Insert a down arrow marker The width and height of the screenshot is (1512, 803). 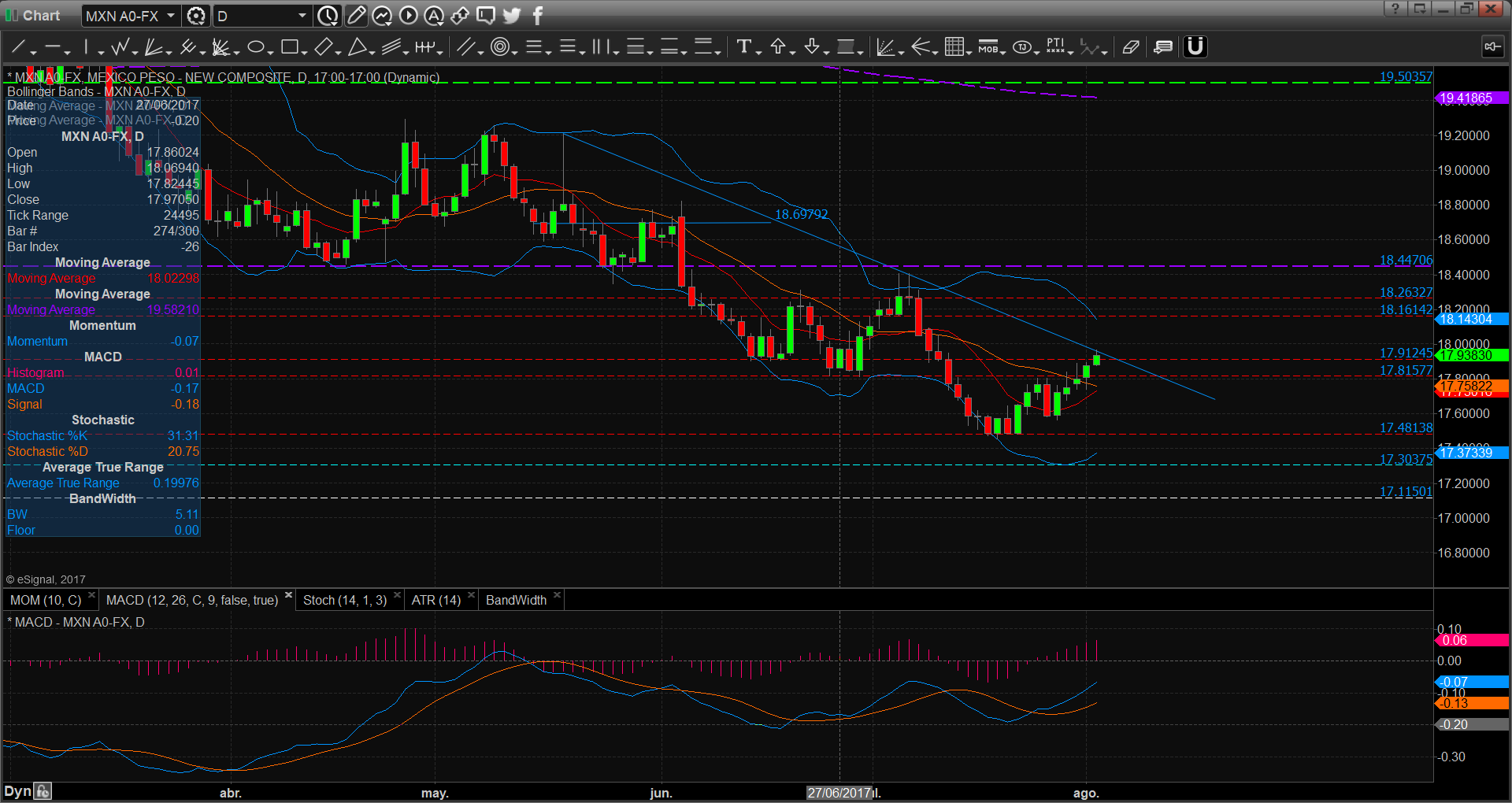pyautogui.click(x=812, y=47)
